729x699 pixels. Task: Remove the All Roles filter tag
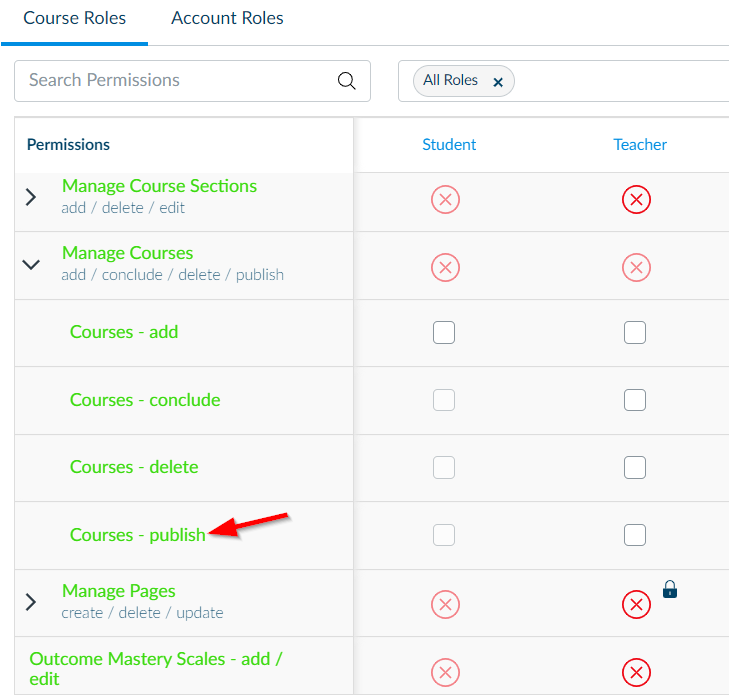pyautogui.click(x=498, y=82)
